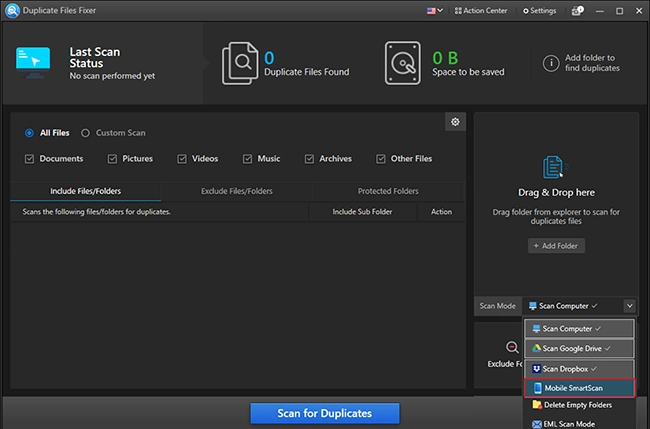This screenshot has height=429, width=650.
Task: Open the Action Center
Action: [x=480, y=11]
